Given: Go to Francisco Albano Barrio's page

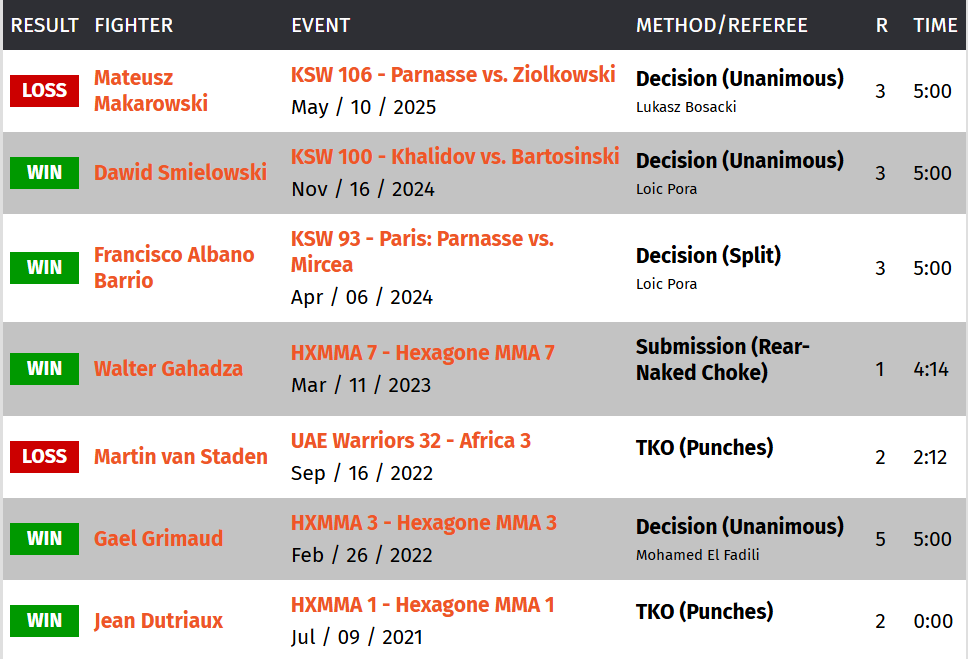Looking at the screenshot, I should [x=174, y=267].
